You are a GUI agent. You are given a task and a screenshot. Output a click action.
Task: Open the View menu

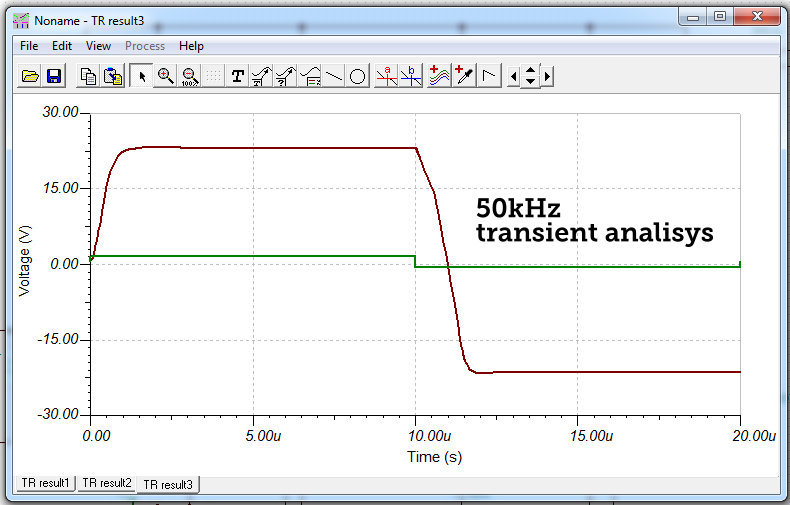[98, 46]
